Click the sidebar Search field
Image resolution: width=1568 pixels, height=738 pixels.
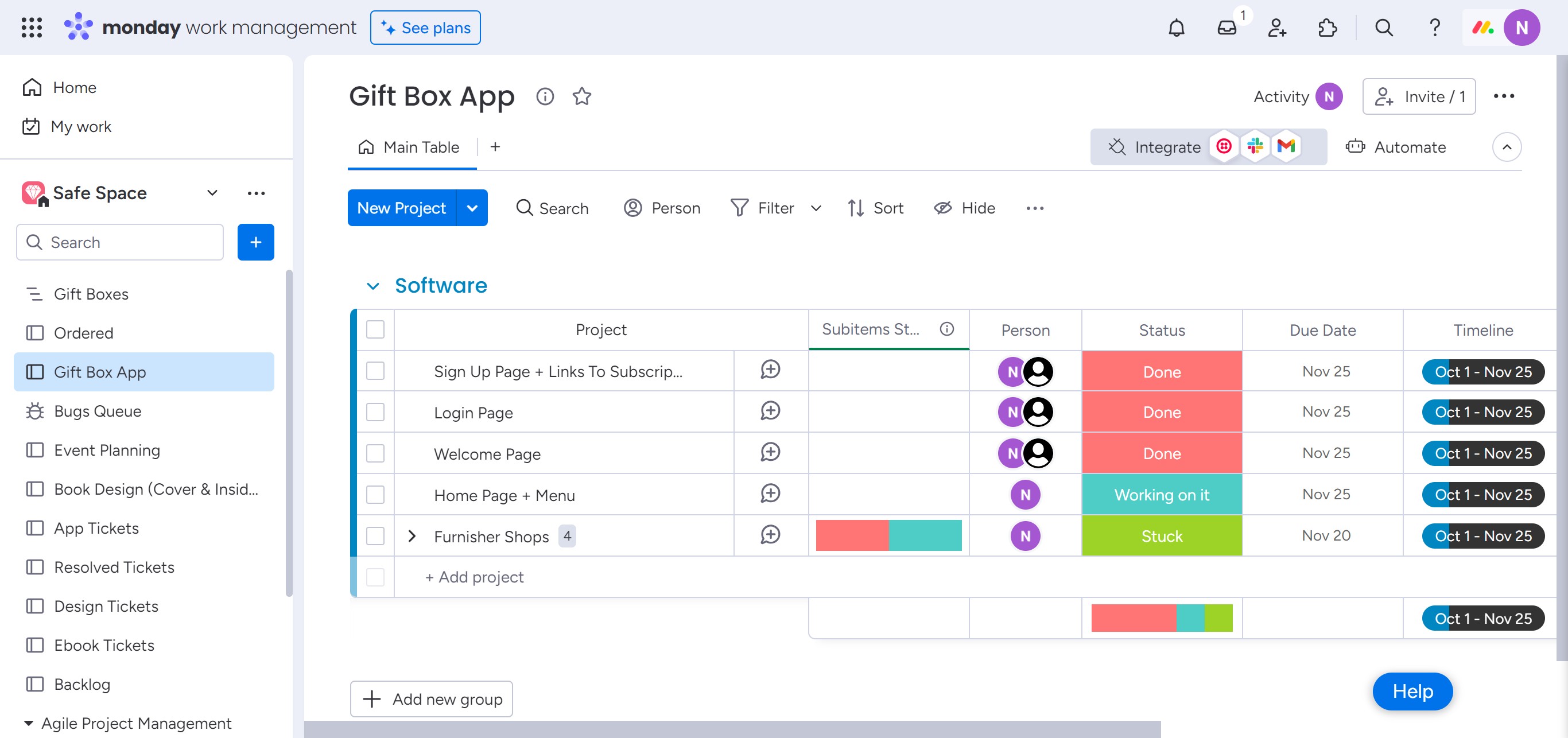coord(120,242)
